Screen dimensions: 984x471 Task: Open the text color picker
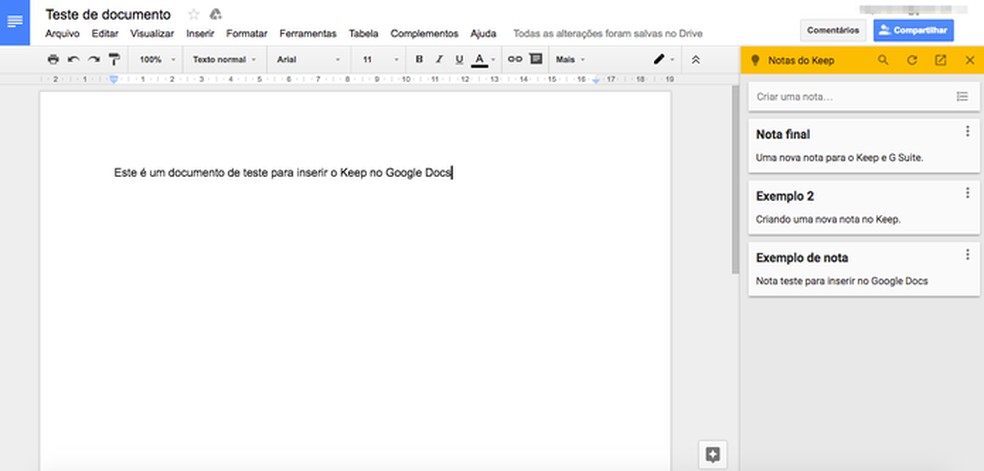(x=483, y=60)
